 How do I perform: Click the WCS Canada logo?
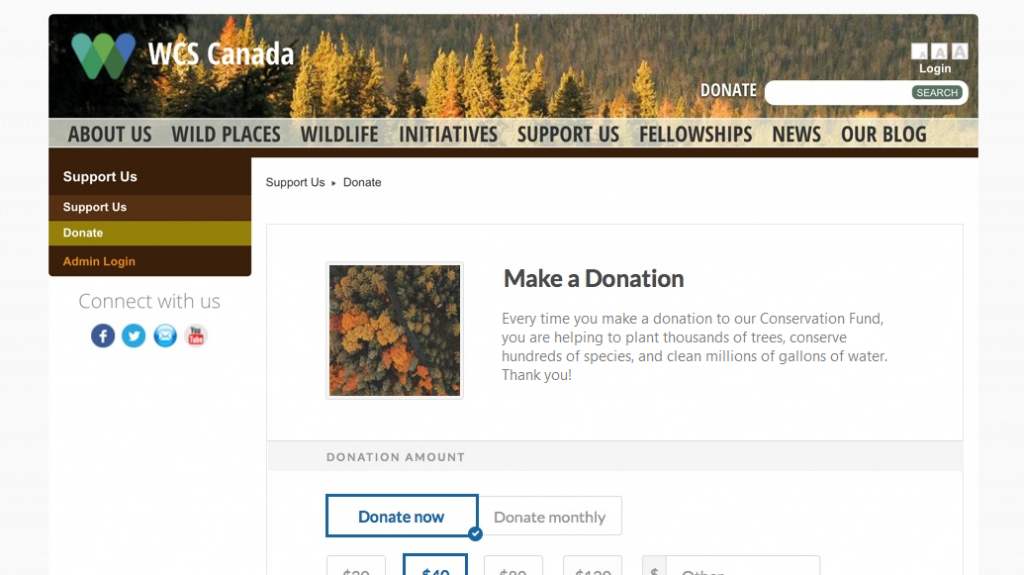tap(183, 55)
